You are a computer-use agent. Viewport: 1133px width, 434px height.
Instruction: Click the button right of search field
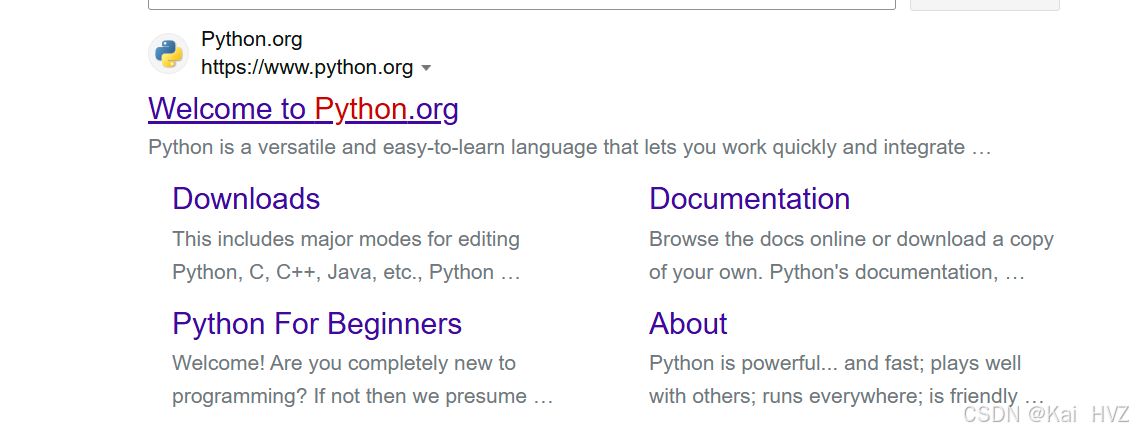point(985,4)
